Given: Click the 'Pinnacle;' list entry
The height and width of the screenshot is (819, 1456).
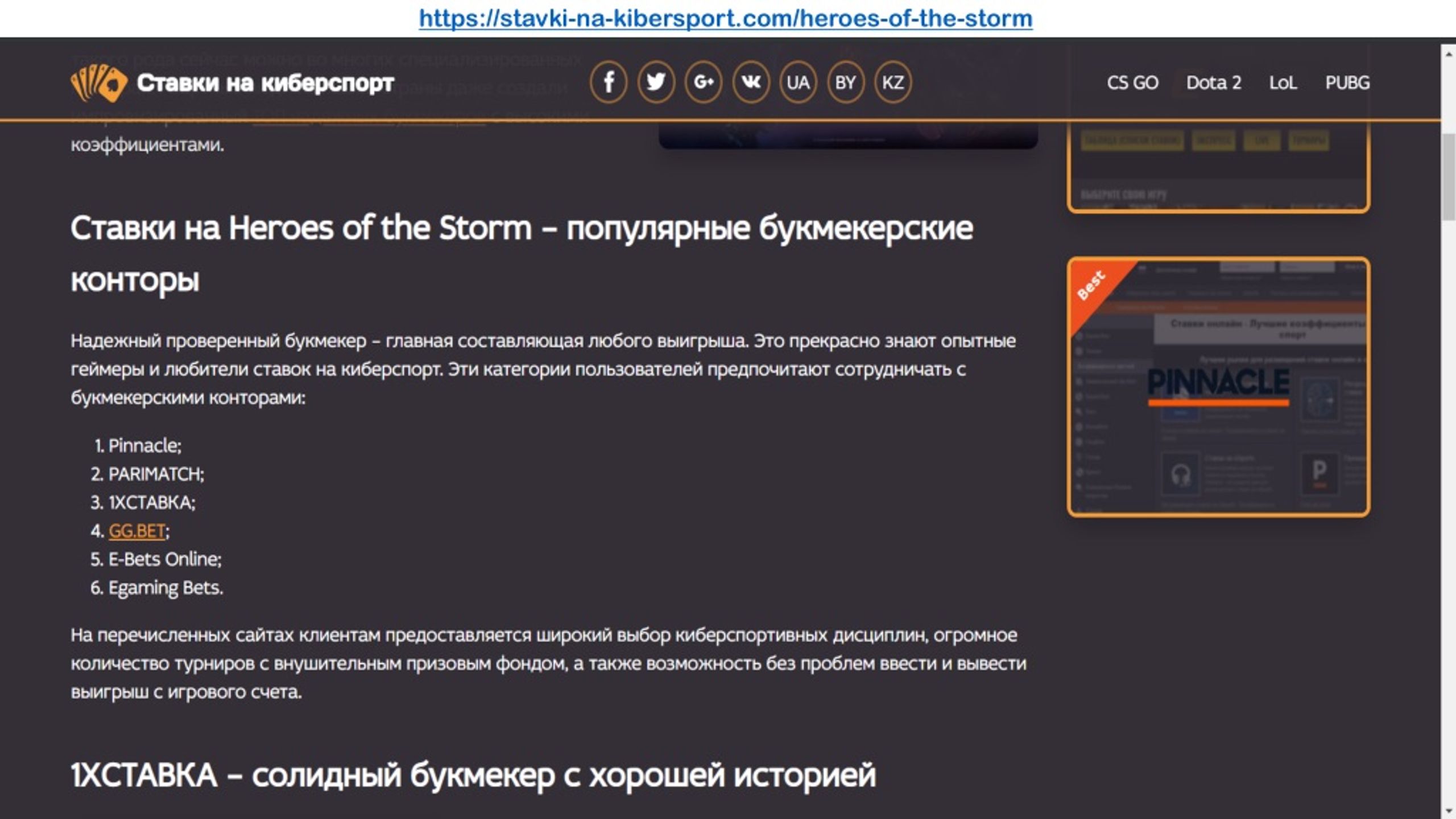Looking at the screenshot, I should click(144, 445).
